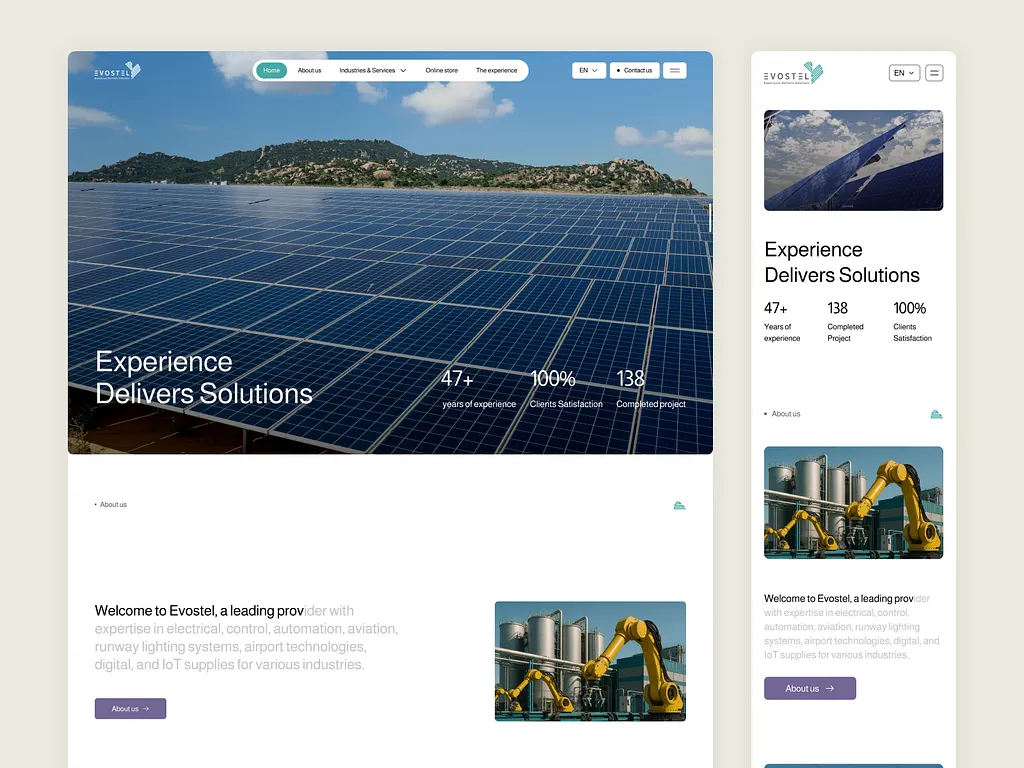Click the Evostel logo in desktop header

tap(118, 71)
